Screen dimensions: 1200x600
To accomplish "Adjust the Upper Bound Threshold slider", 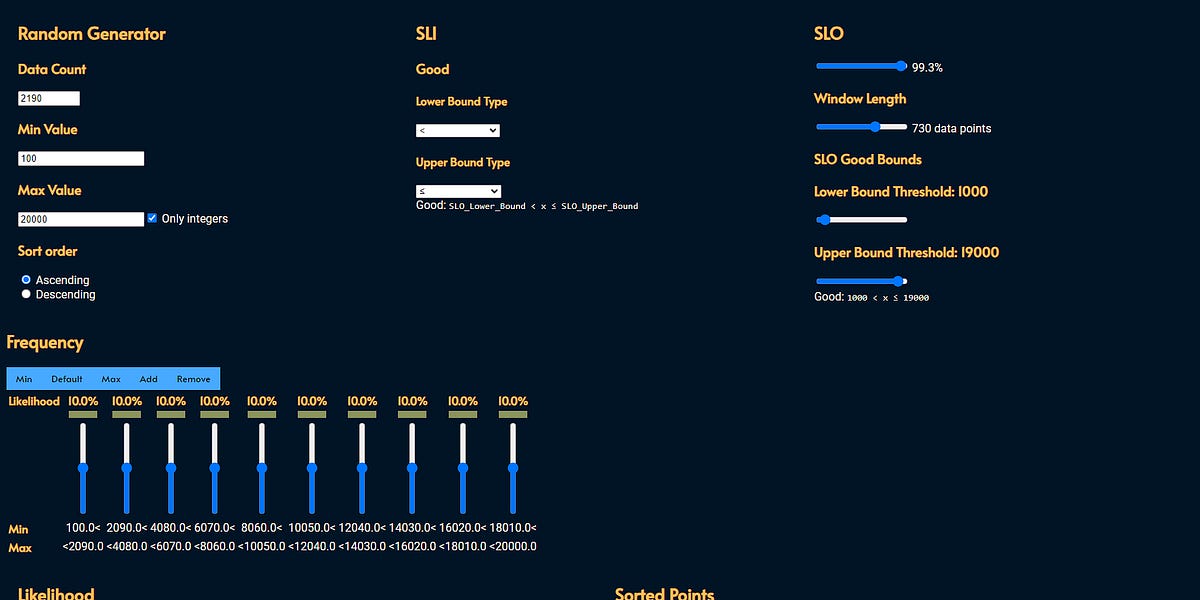I will pyautogui.click(x=861, y=281).
